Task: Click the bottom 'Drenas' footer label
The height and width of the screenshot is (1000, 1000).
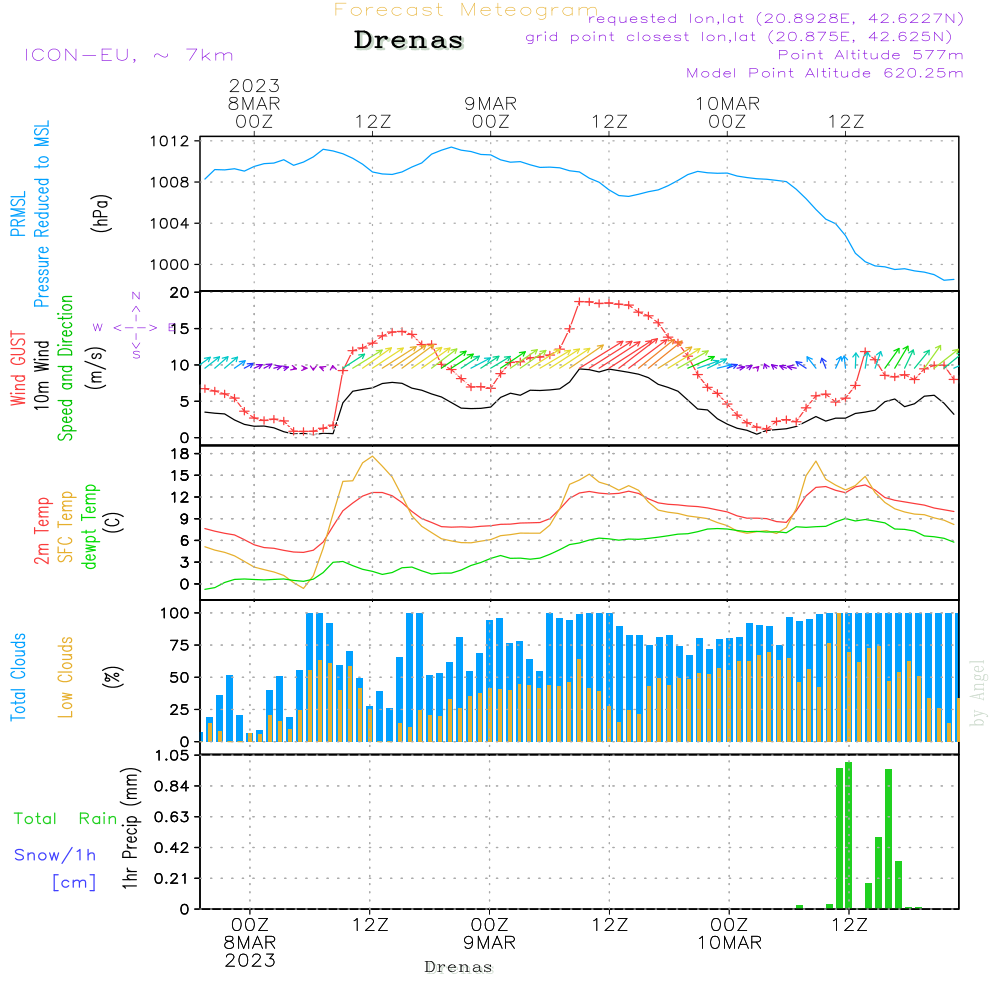Action: [x=459, y=967]
